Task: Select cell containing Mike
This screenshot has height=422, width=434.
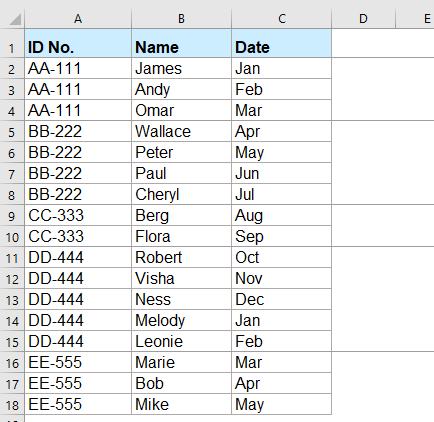Action: point(181,404)
